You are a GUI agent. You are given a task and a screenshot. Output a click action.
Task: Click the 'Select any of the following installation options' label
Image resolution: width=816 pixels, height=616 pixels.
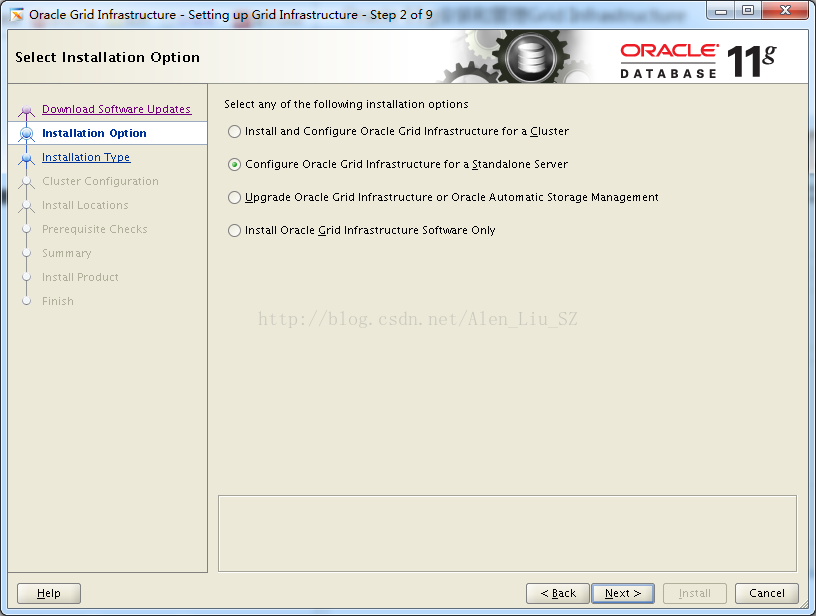point(346,104)
